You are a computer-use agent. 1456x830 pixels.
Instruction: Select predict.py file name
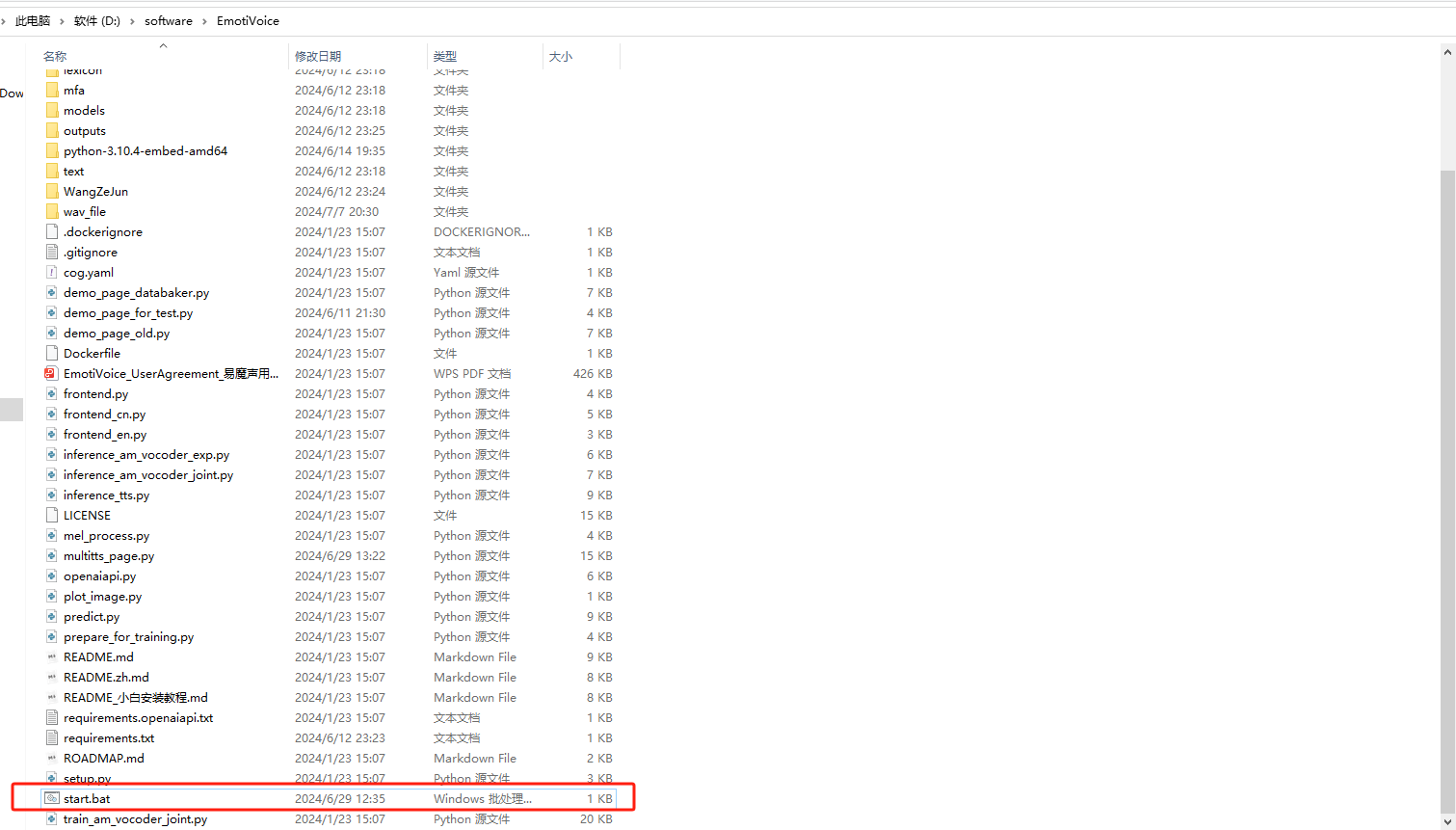(92, 617)
